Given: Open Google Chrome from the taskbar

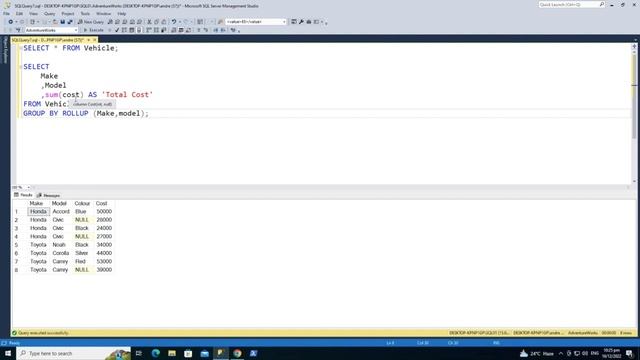Looking at the screenshot, I should point(237,353).
